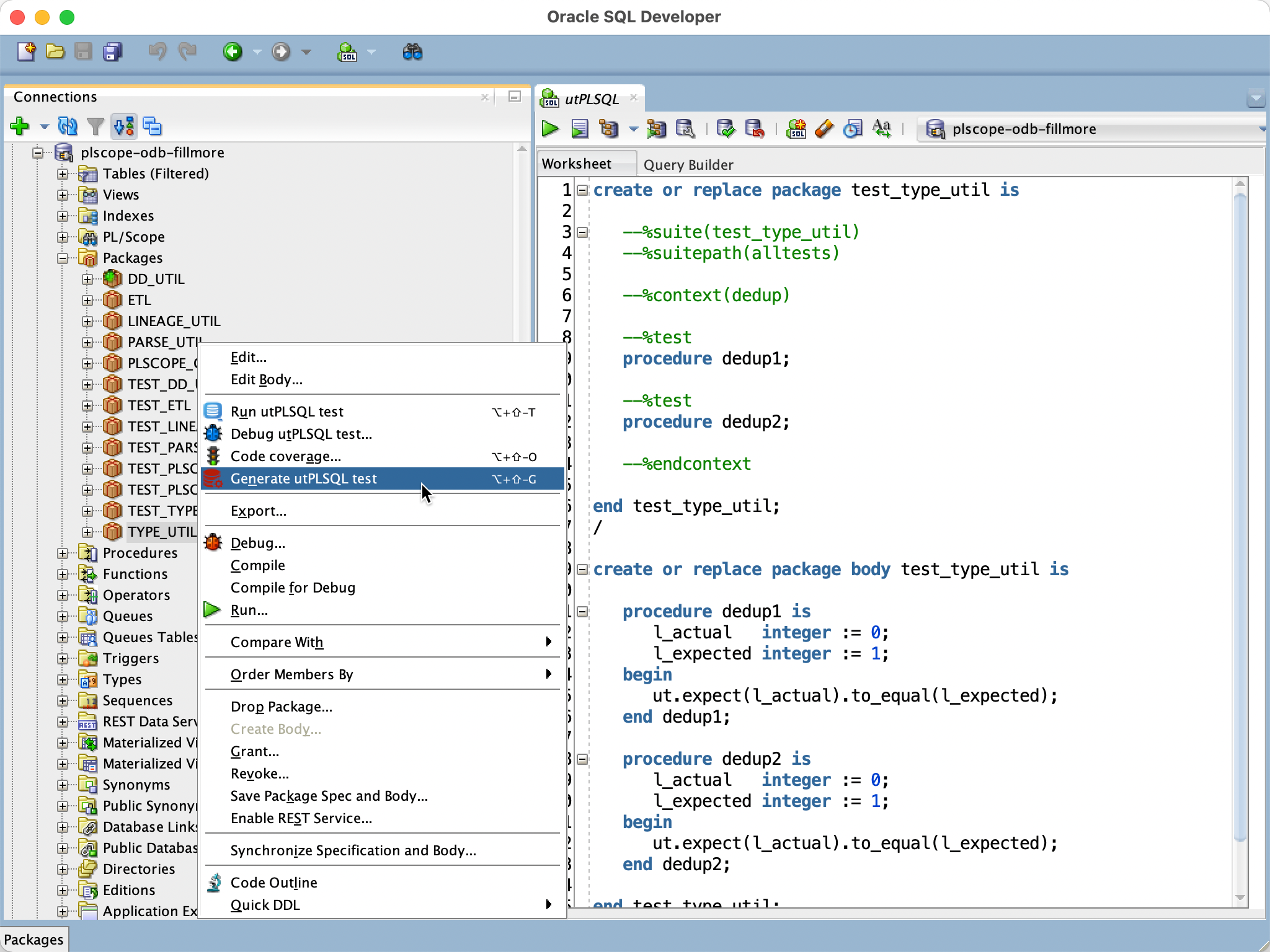The height and width of the screenshot is (952, 1270).
Task: Apply a filter in the Connections panel
Action: [x=95, y=126]
